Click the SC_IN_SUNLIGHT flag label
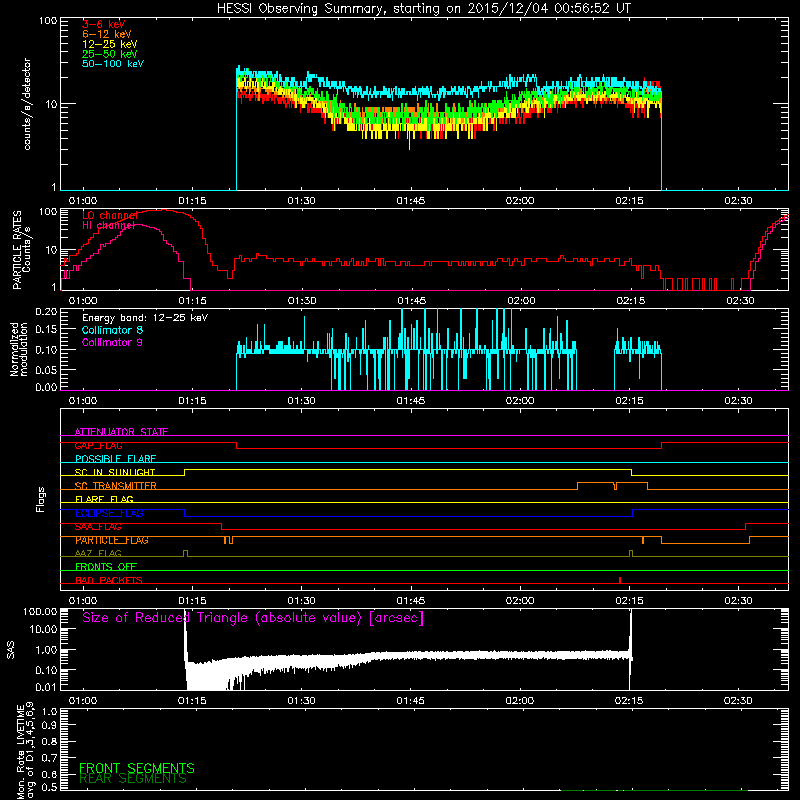 coord(115,472)
